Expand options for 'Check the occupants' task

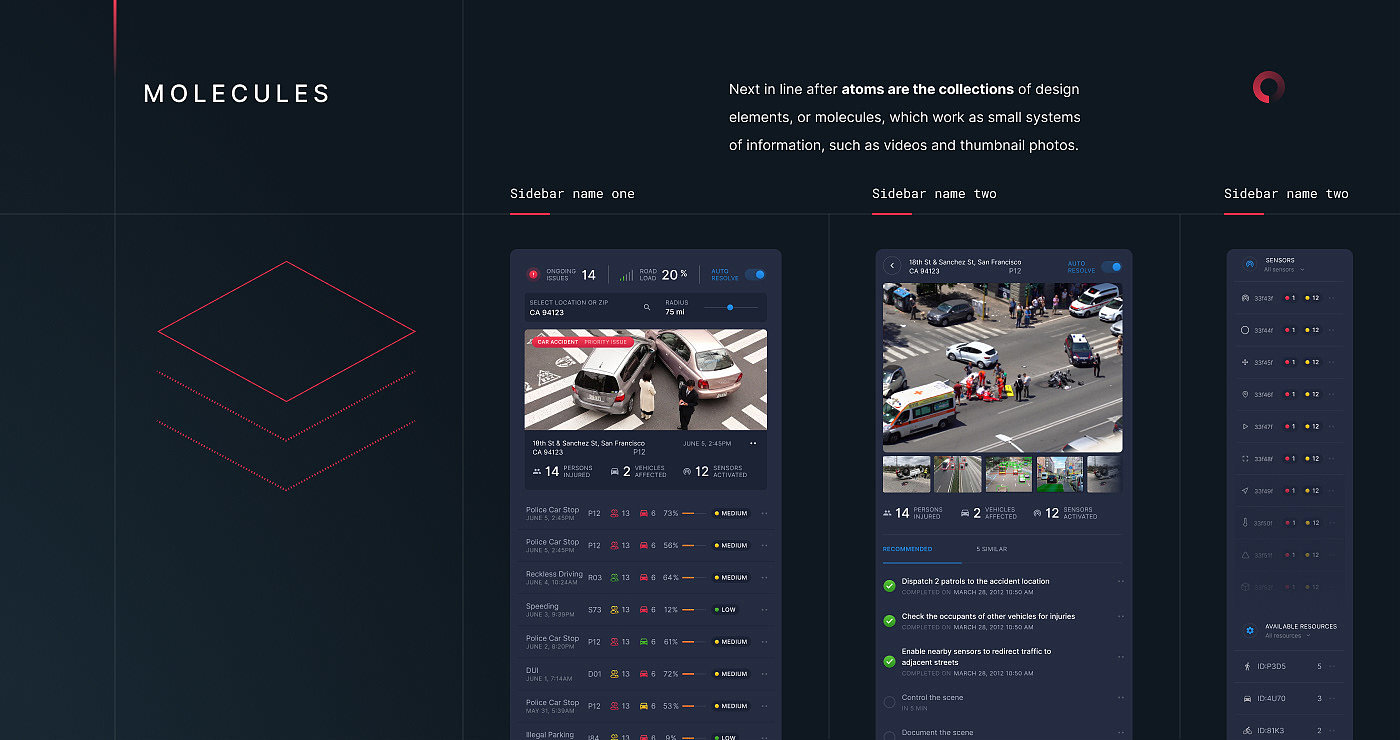[1120, 617]
